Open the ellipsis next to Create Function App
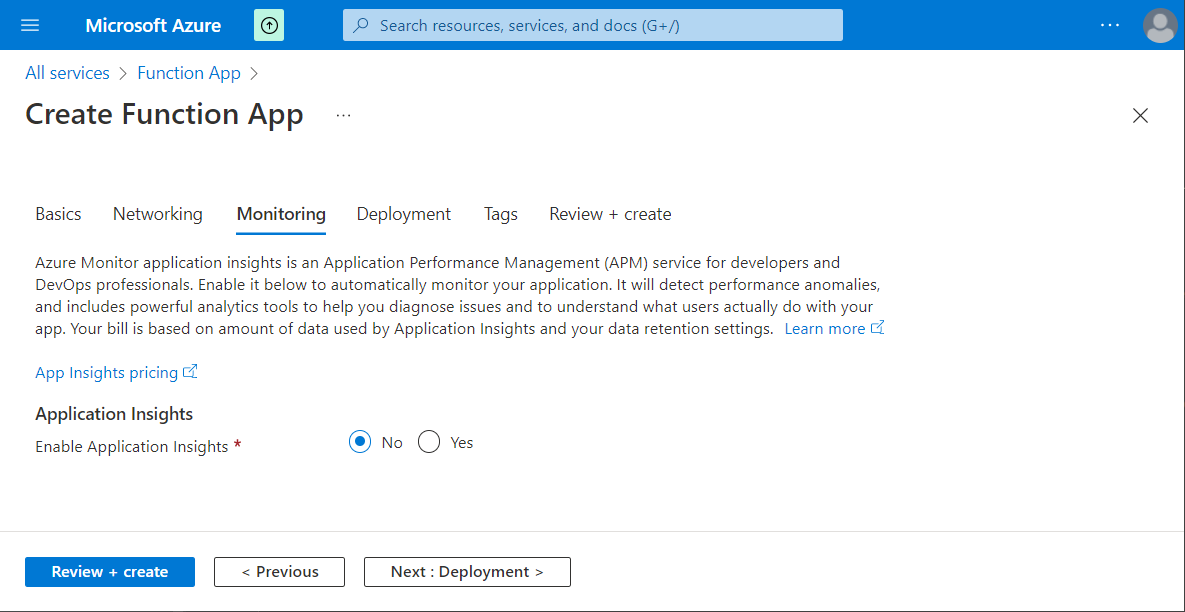This screenshot has height=612, width=1185. click(x=344, y=116)
